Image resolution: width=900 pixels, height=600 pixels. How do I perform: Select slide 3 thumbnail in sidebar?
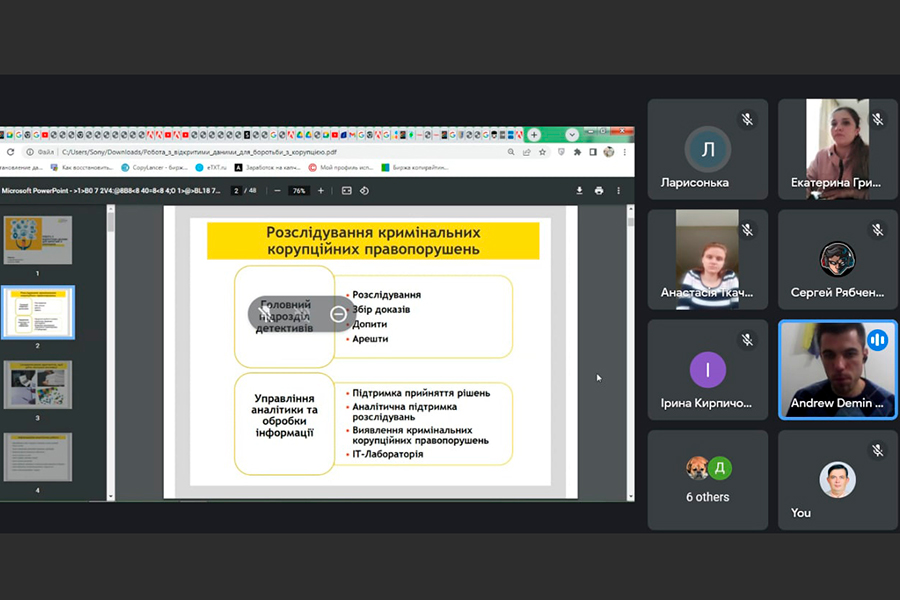[x=38, y=384]
